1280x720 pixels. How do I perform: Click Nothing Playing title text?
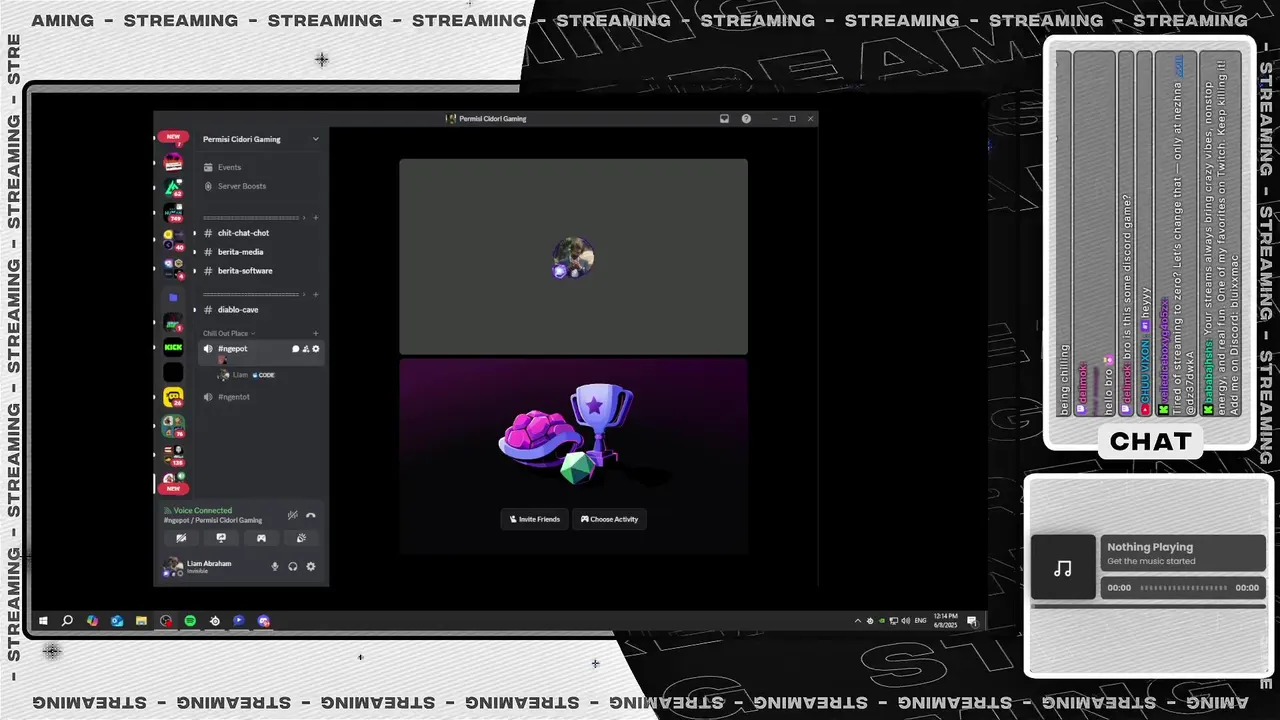pos(1150,547)
